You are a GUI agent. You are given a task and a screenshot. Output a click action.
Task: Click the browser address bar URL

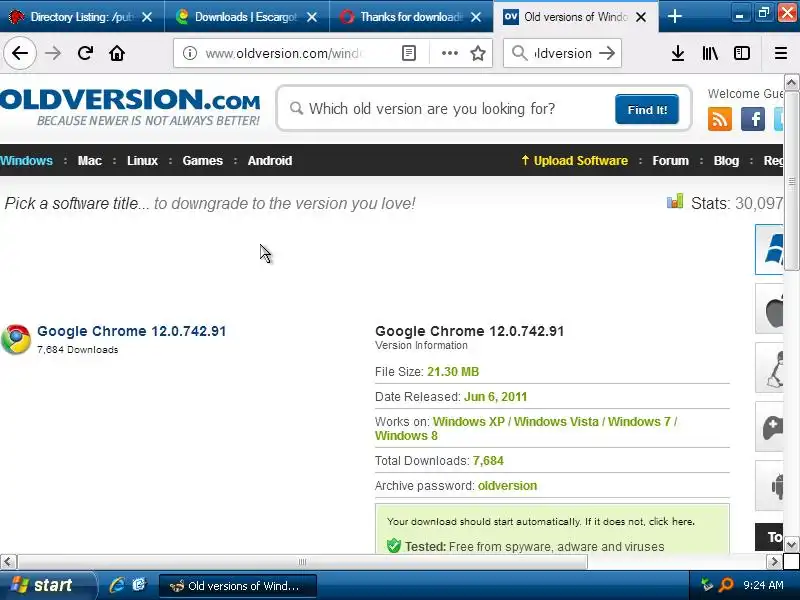pyautogui.click(x=286, y=53)
